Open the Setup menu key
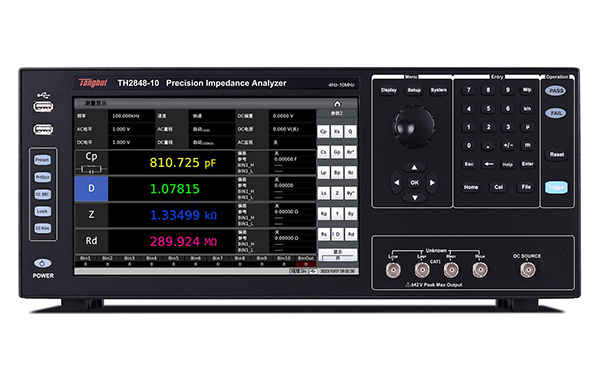The height and width of the screenshot is (367, 600). click(414, 90)
